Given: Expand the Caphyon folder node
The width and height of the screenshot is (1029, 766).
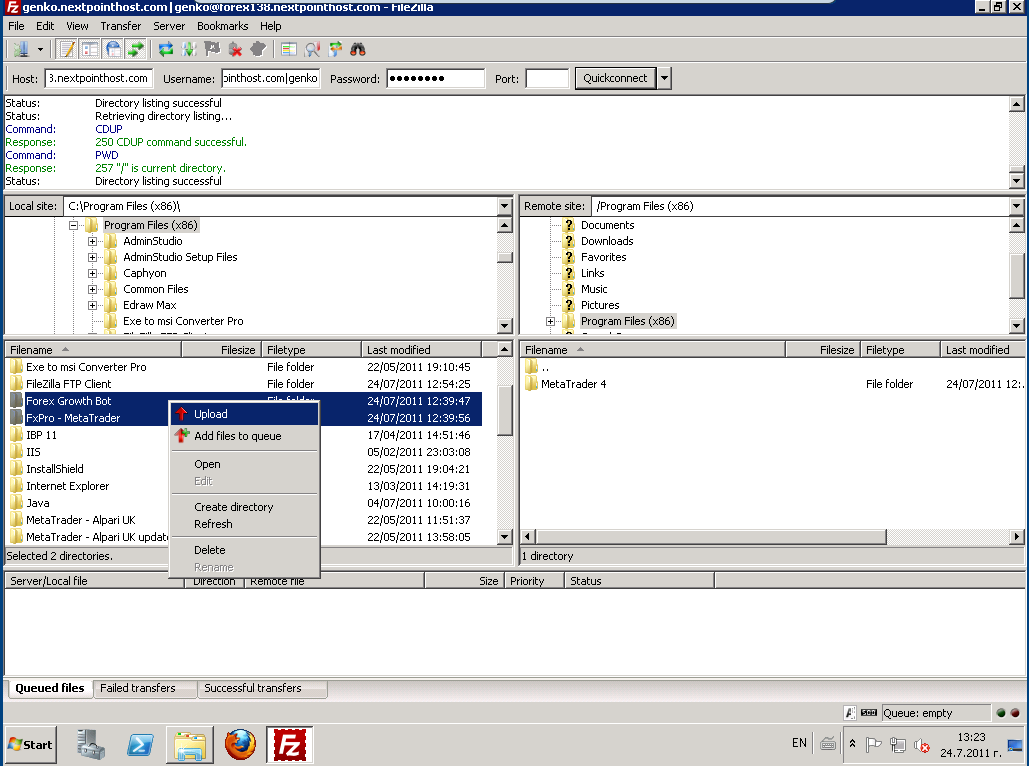Looking at the screenshot, I should [x=93, y=273].
